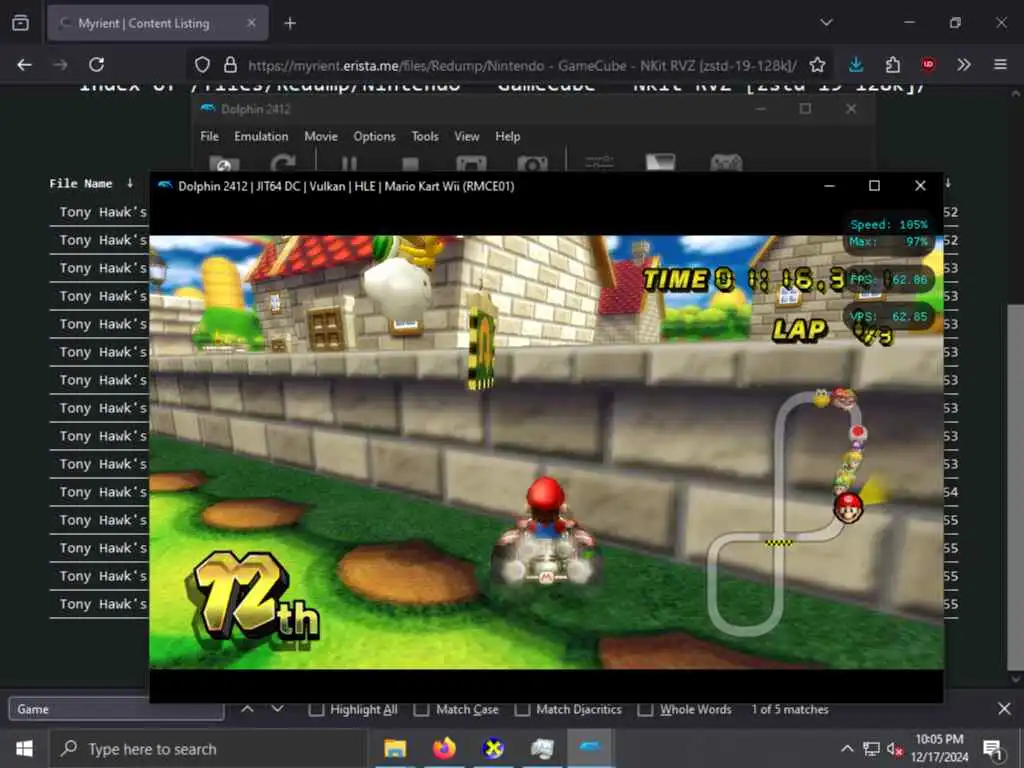The width and height of the screenshot is (1024, 768).
Task: Open disc icon in Dolphin main toolbar
Action: tap(224, 164)
